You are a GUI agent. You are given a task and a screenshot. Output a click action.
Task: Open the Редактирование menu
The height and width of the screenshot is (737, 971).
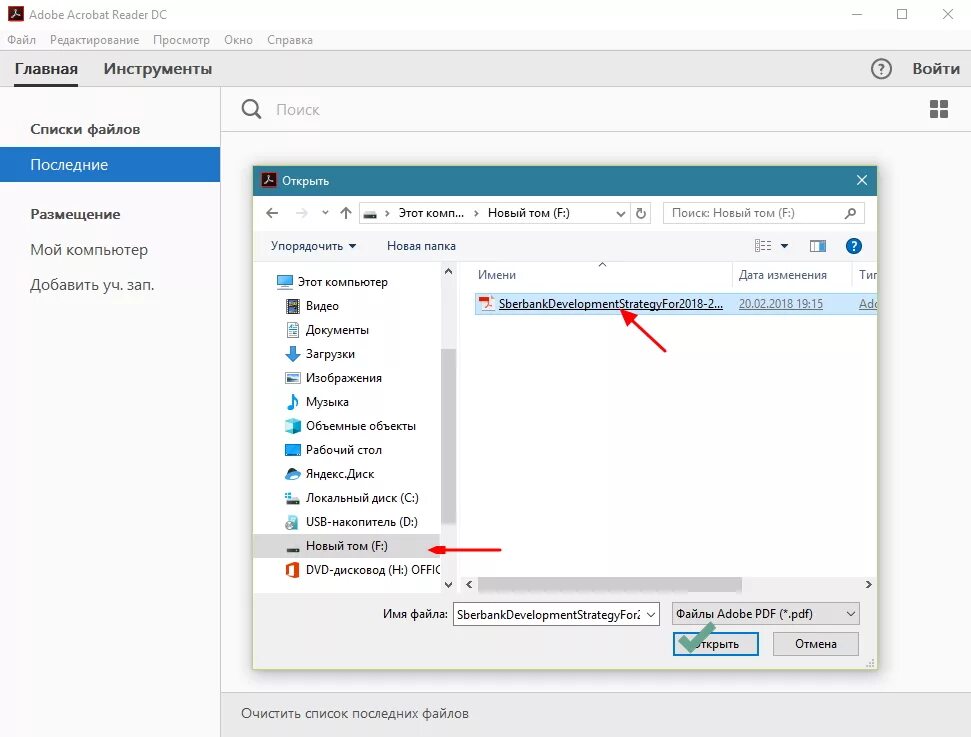tap(94, 40)
